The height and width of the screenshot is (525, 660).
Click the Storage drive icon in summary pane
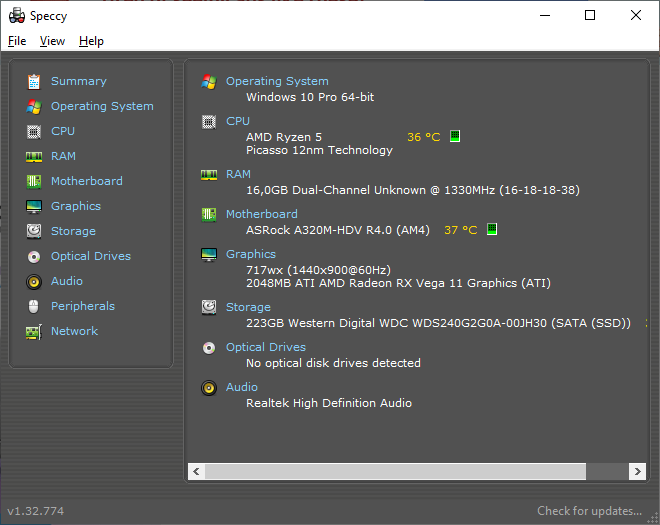(209, 307)
